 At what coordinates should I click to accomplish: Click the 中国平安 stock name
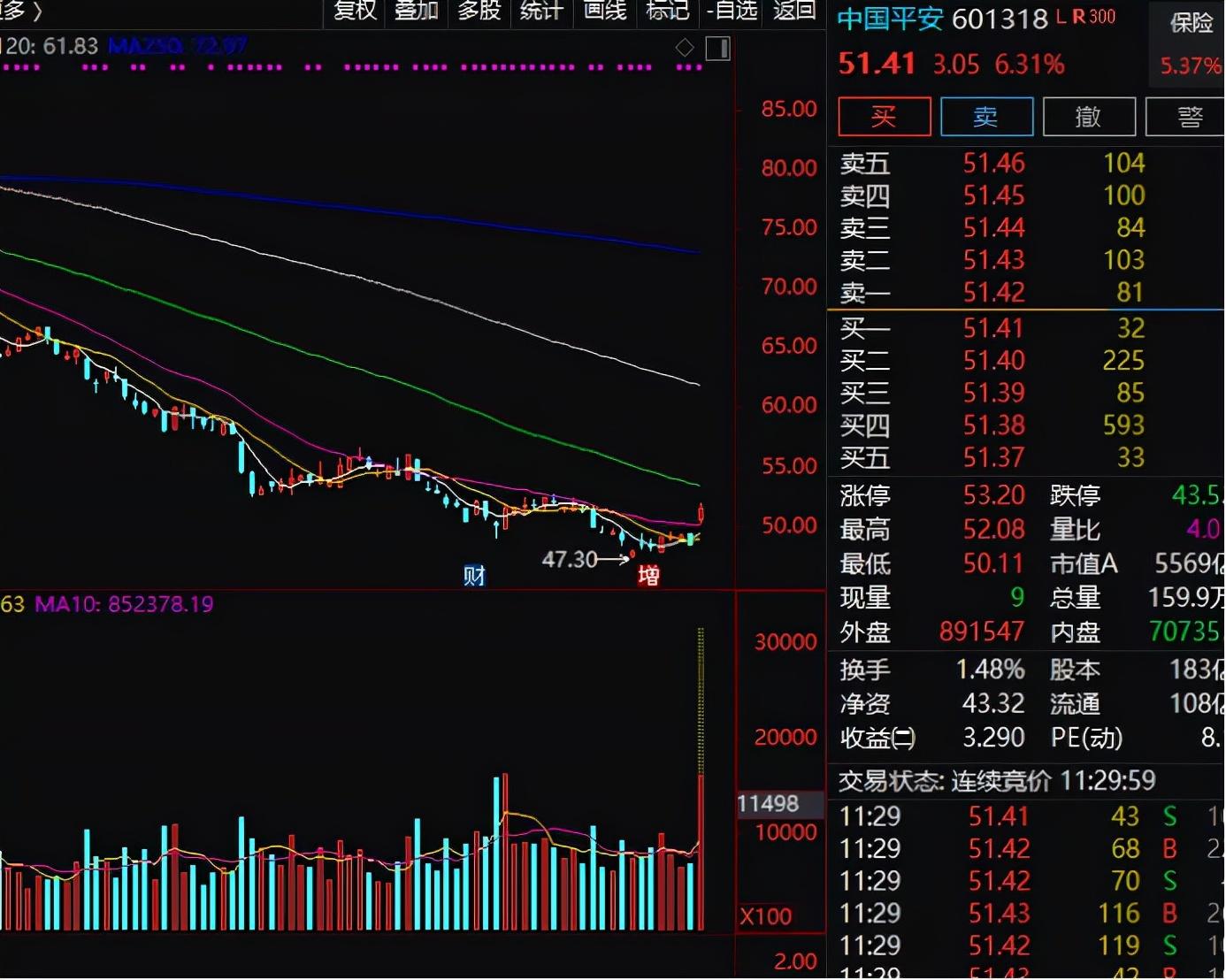coord(890,19)
